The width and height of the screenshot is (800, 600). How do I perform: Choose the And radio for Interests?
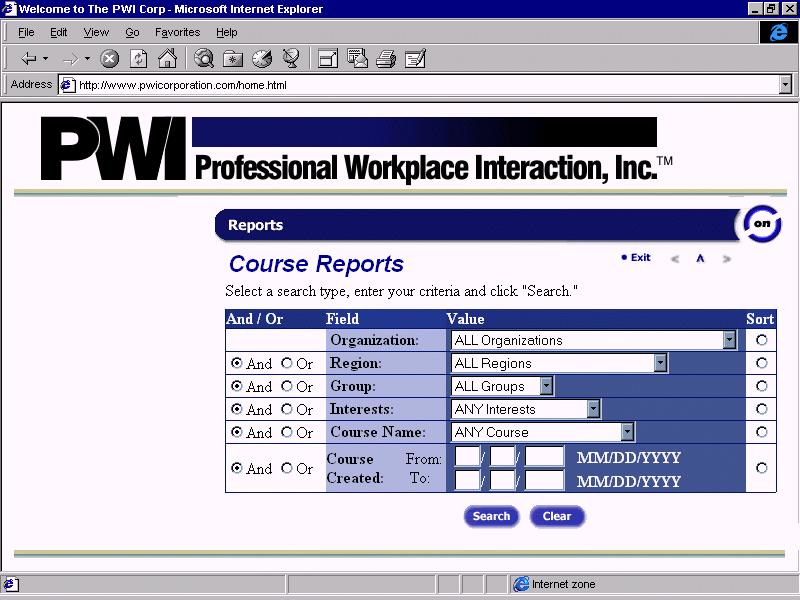[237, 410]
